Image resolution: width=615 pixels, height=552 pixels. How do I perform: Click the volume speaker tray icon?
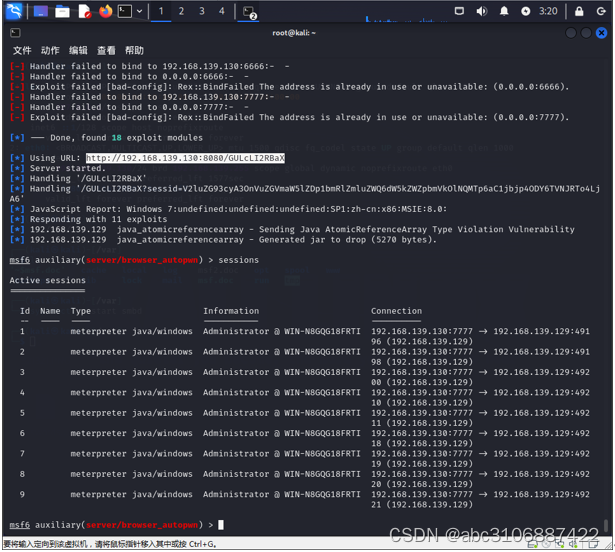coord(482,11)
